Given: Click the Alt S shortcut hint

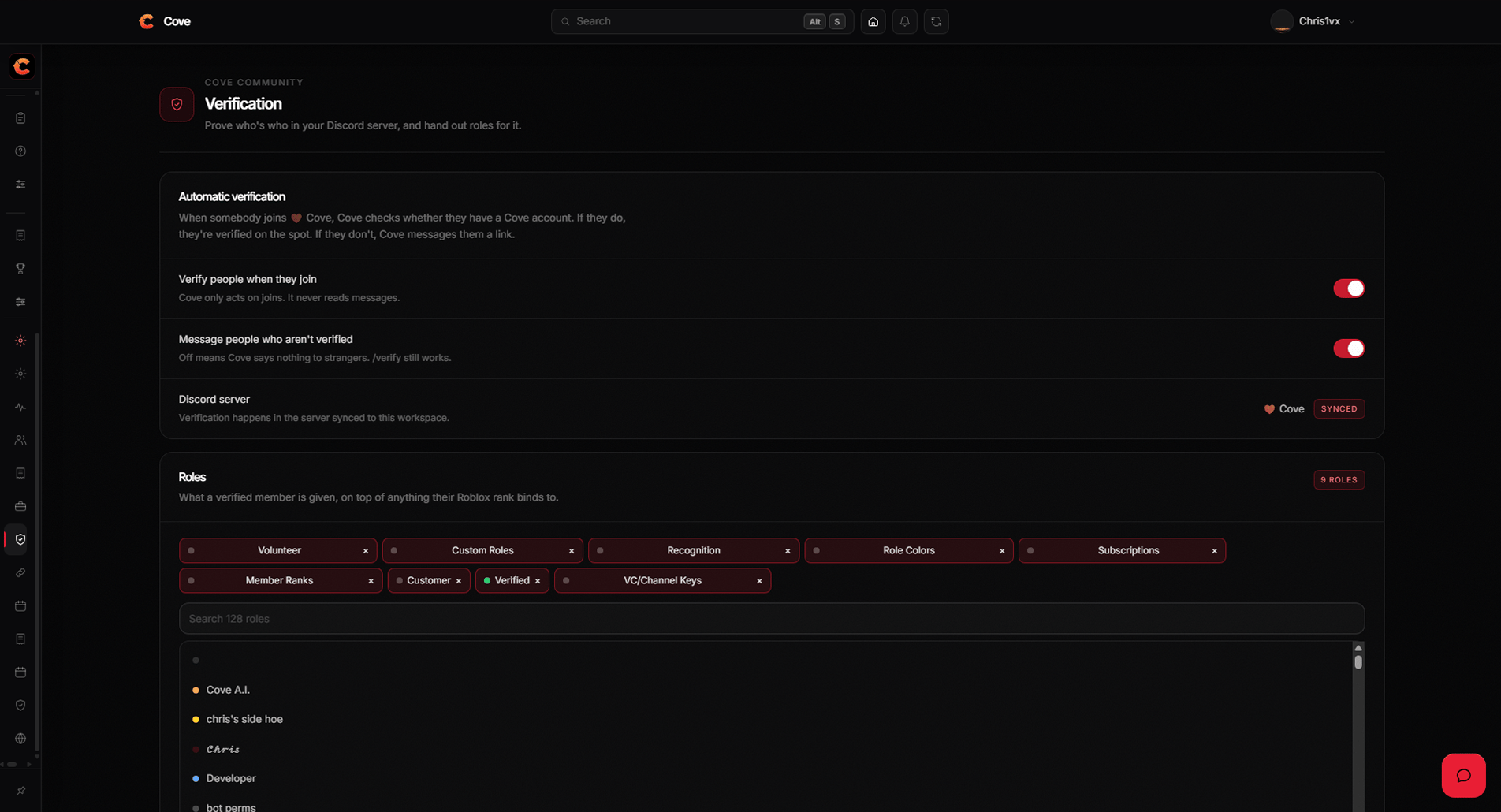Looking at the screenshot, I should [x=825, y=21].
